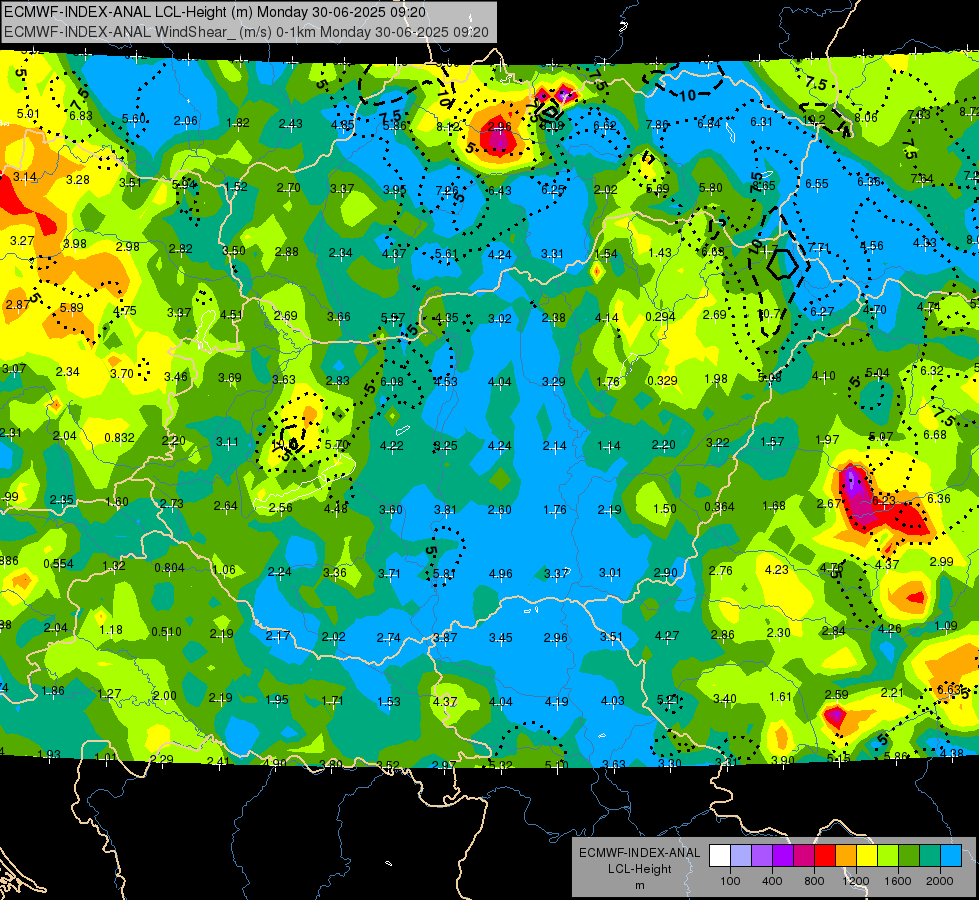The height and width of the screenshot is (900, 979).
Task: Click the legend tick label '400'
Action: [x=772, y=881]
